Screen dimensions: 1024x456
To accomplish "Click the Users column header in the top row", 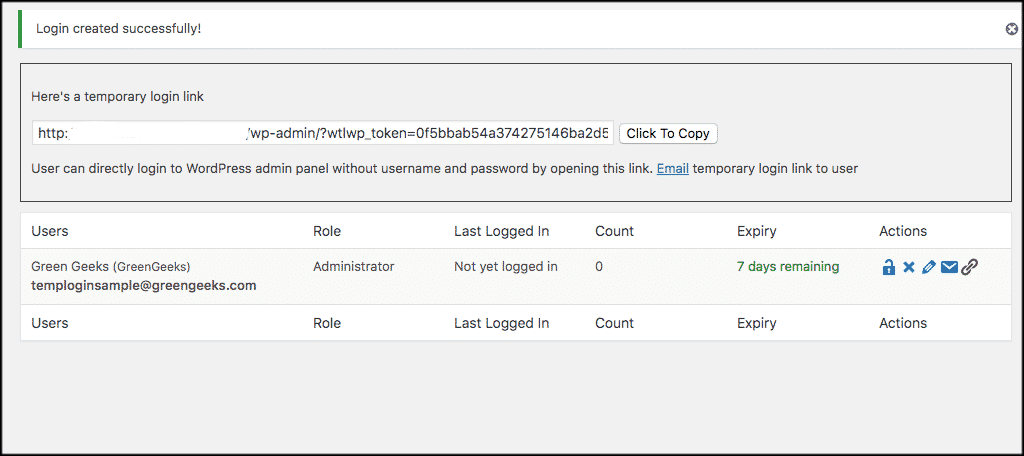I will 50,231.
